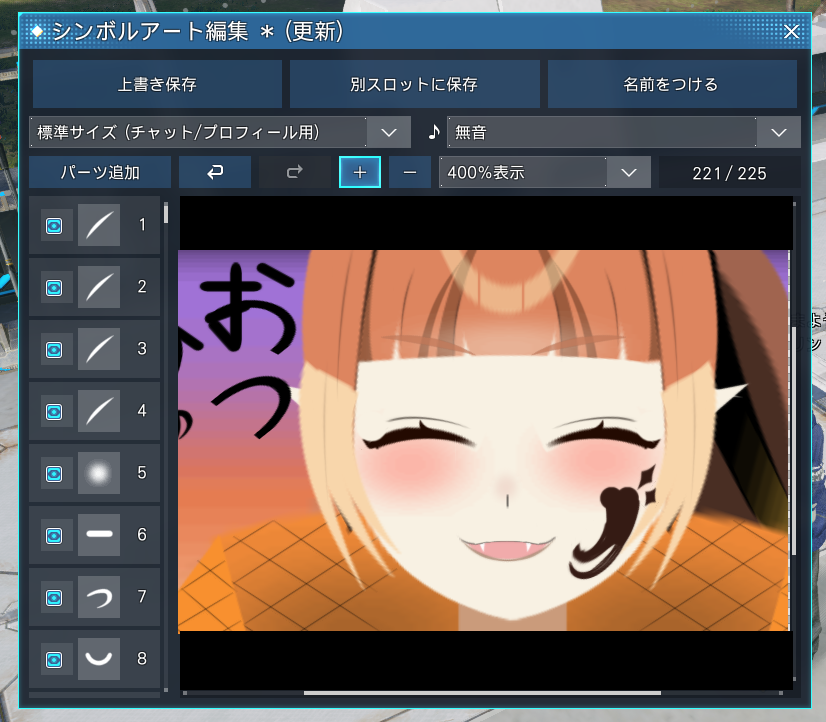
Task: Toggle visibility of layer 3
Action: coord(54,350)
